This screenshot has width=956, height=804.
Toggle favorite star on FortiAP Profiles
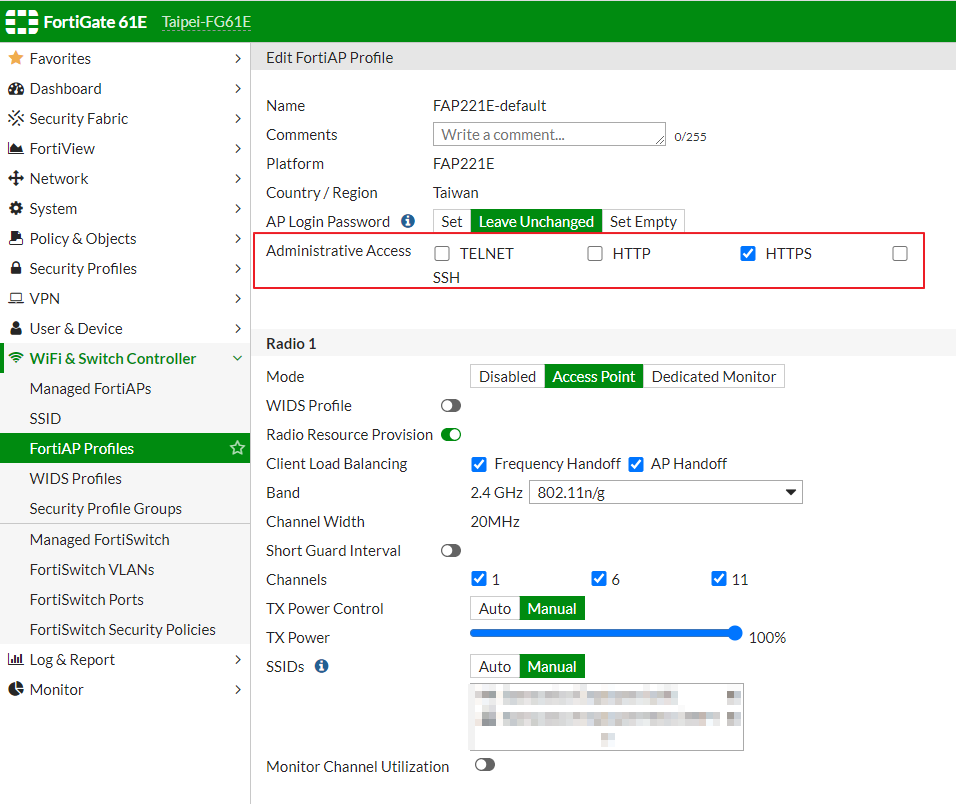tap(237, 449)
